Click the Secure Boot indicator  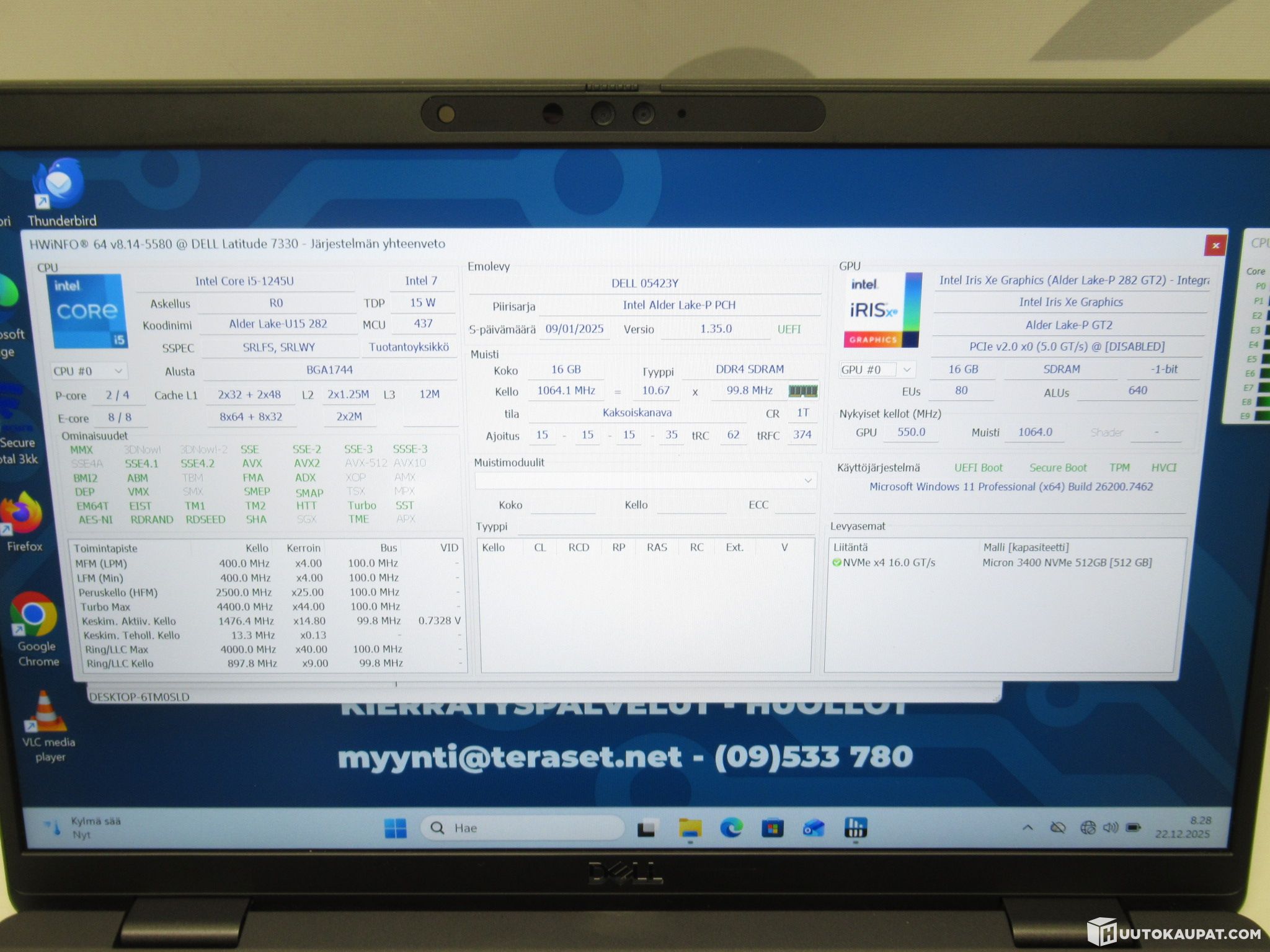(x=1058, y=468)
